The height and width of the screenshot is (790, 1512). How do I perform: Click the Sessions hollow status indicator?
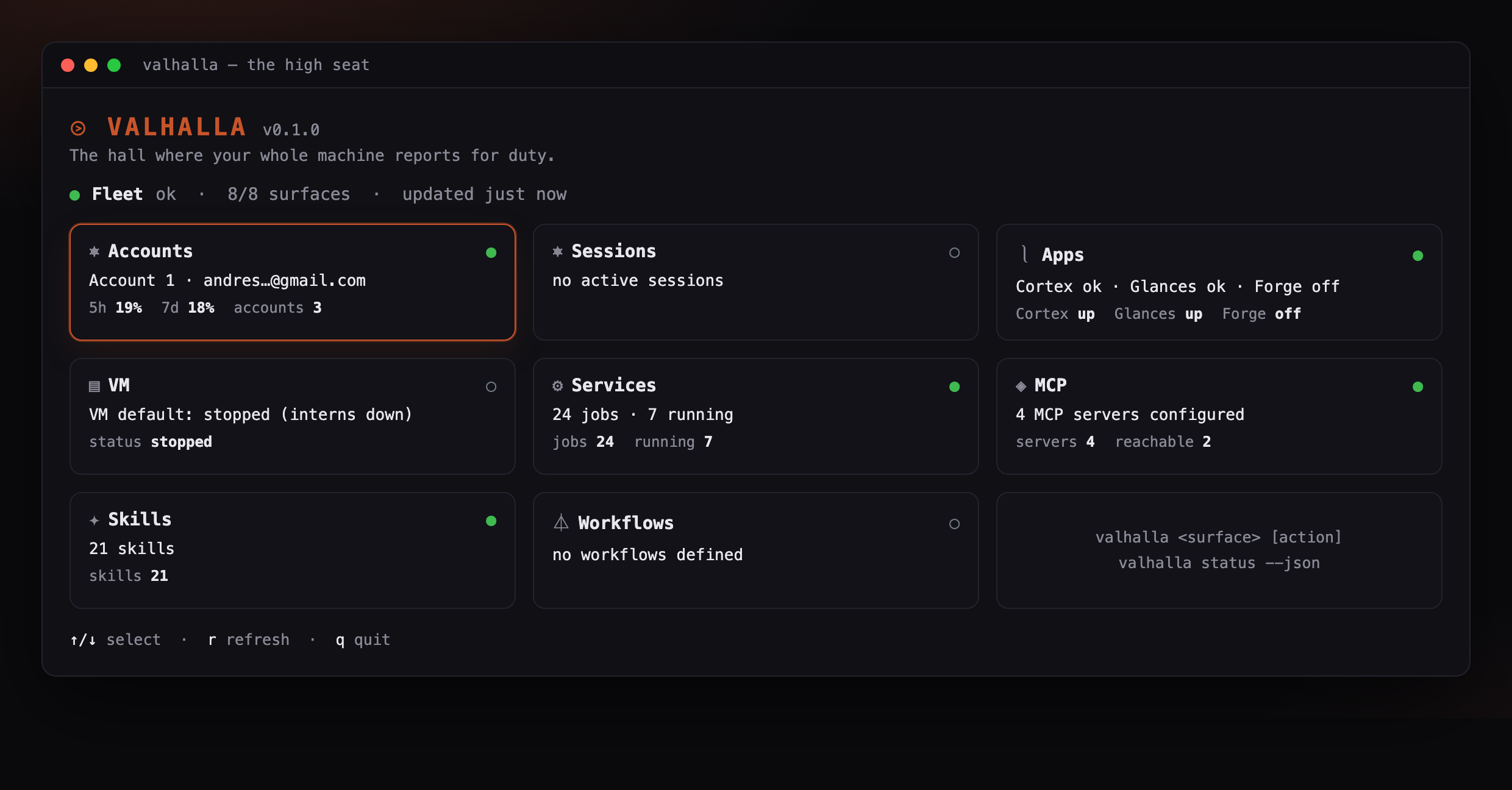pos(954,252)
